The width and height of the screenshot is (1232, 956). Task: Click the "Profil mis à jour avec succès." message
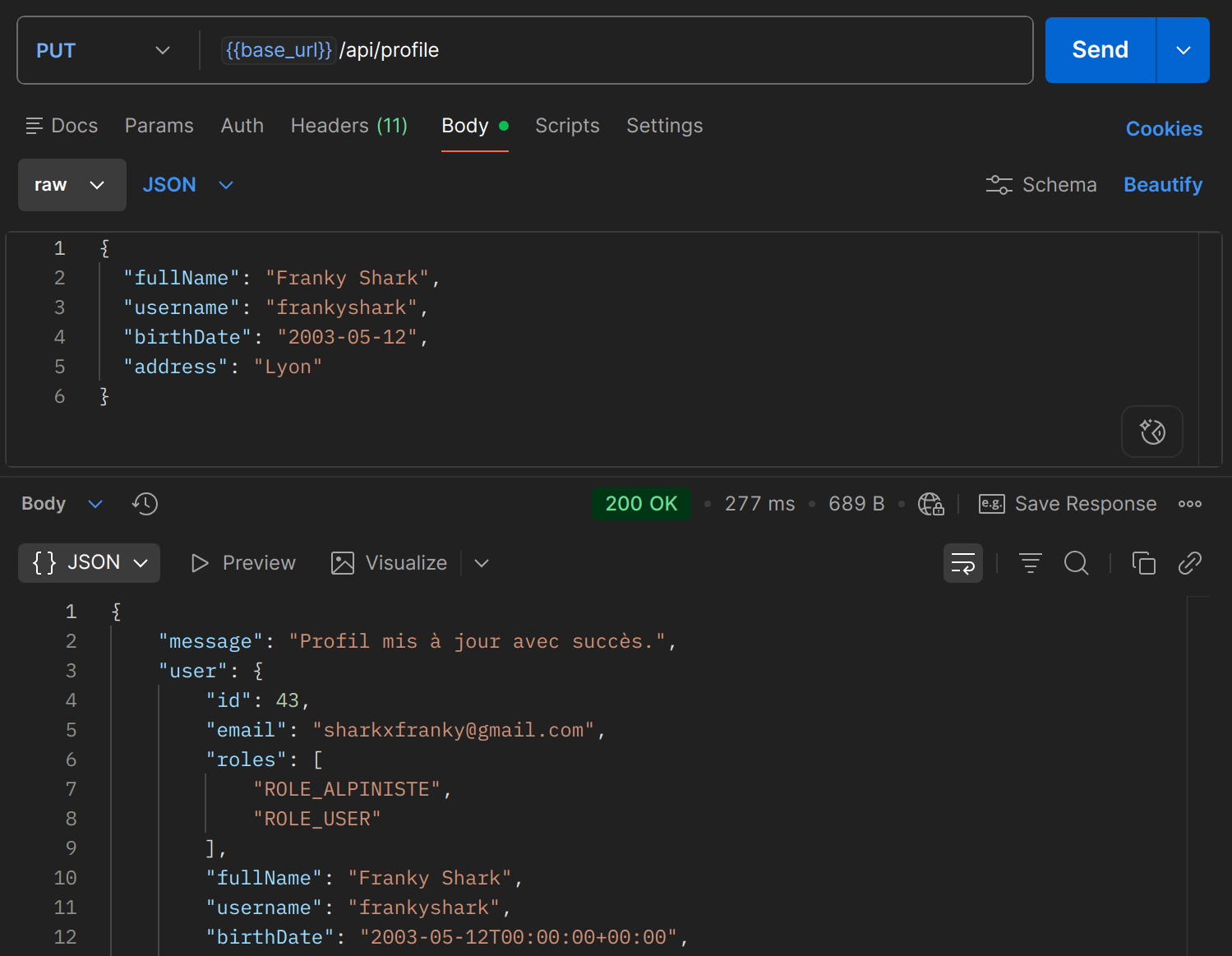point(477,641)
